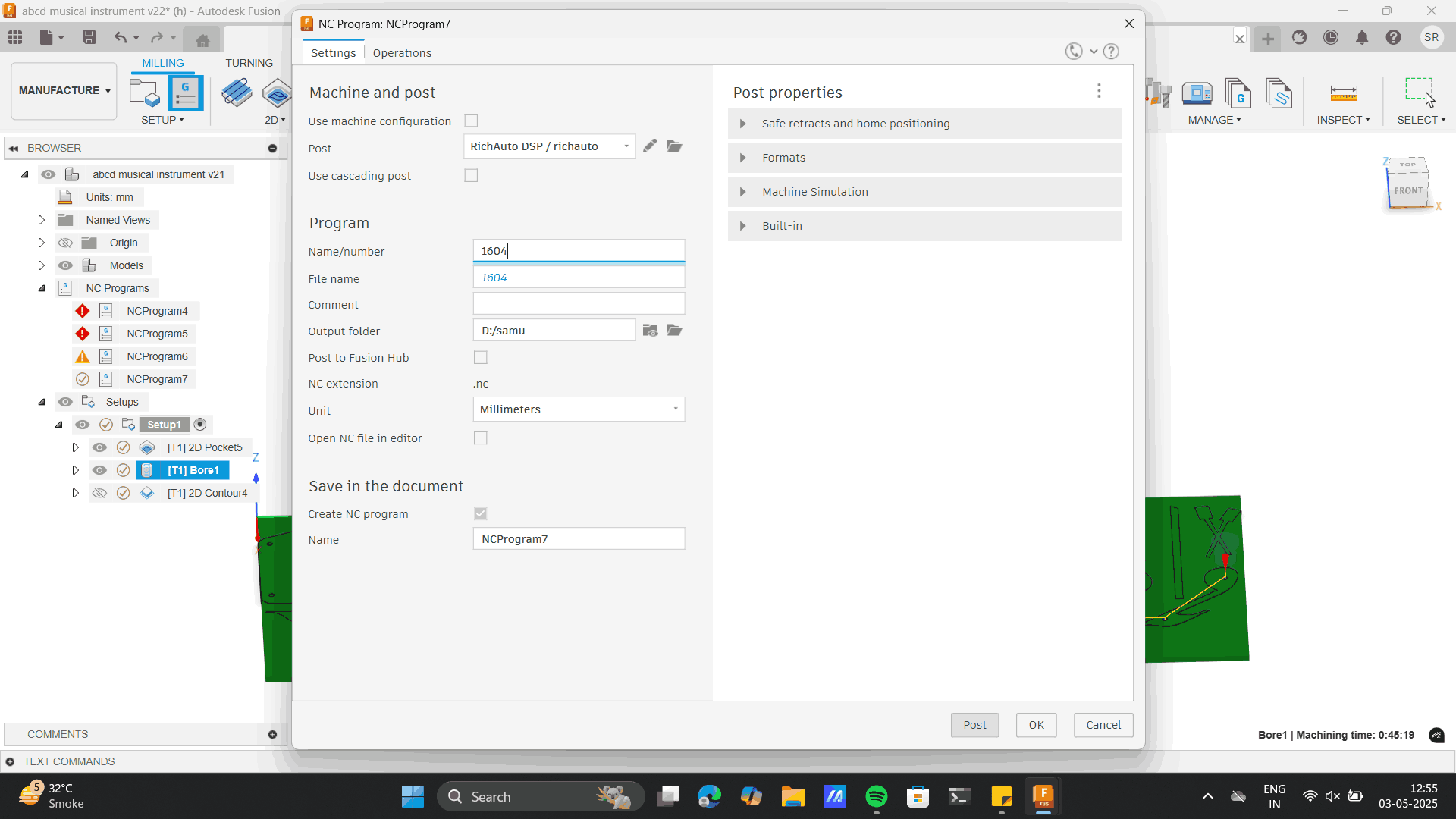Toggle visibility eye of Models folder
The image size is (1456, 819).
65,265
